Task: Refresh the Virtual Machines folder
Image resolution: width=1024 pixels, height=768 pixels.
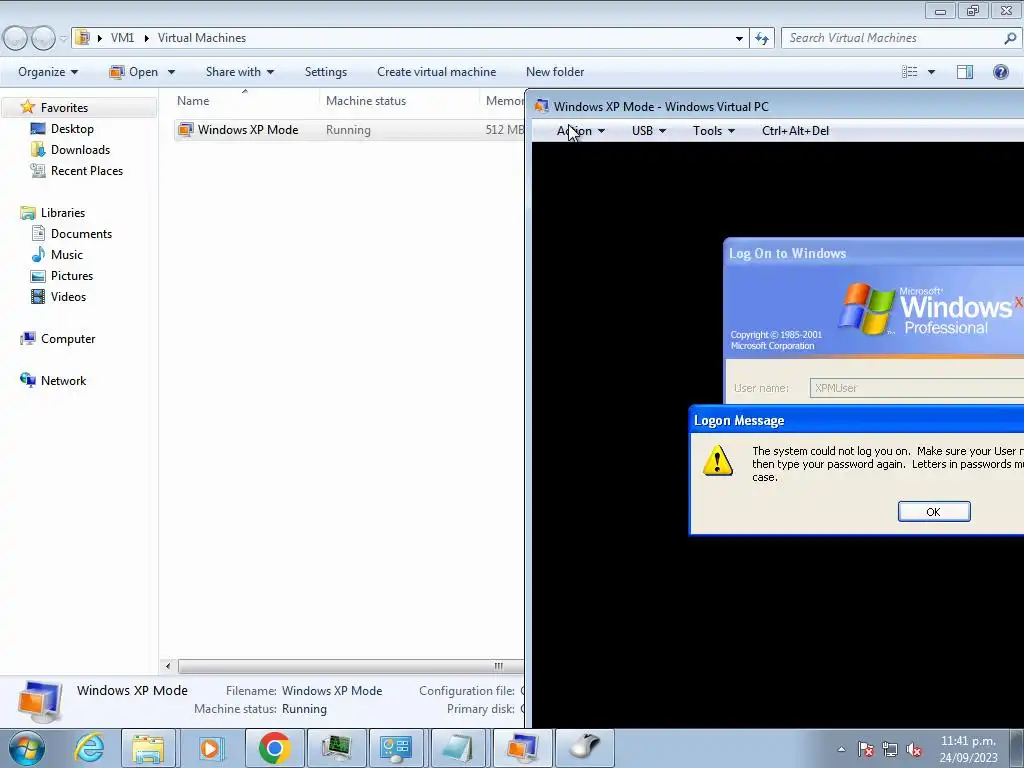Action: [x=761, y=39]
